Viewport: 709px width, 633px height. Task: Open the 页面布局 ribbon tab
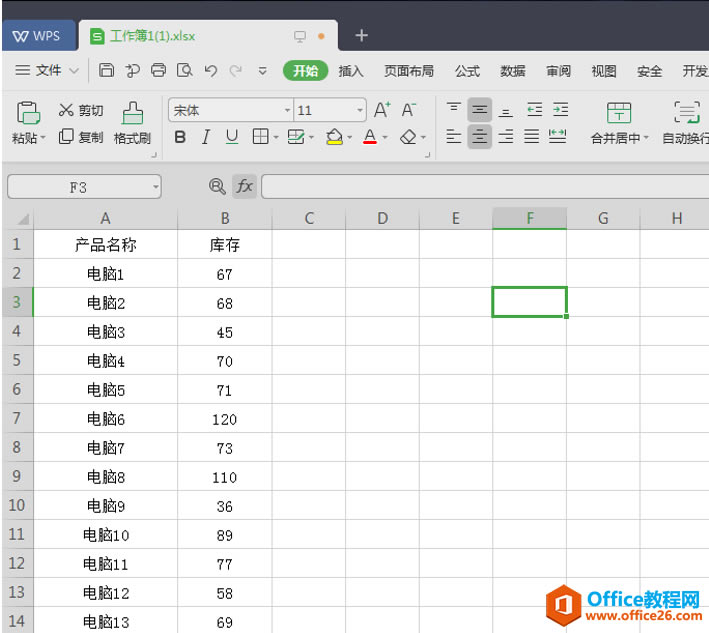click(x=409, y=71)
